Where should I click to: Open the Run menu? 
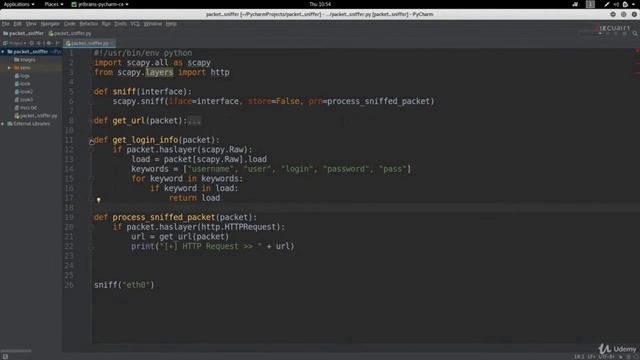click(106, 24)
